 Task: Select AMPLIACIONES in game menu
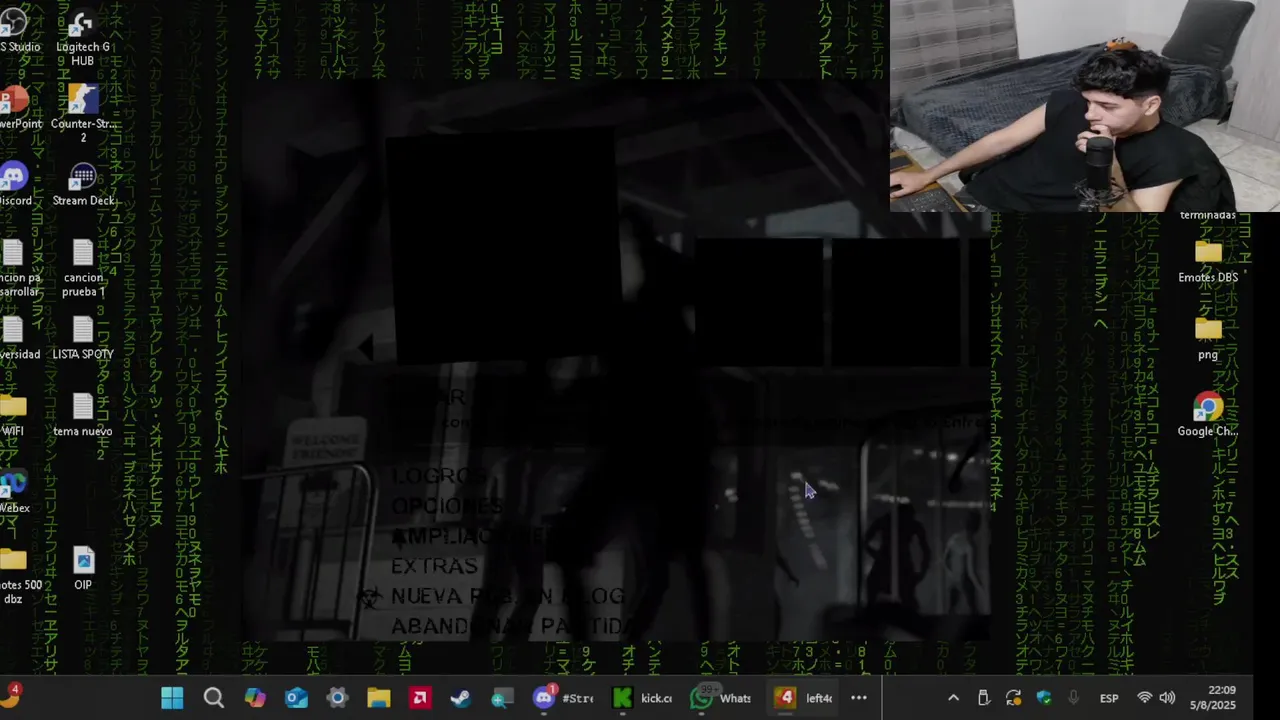click(x=470, y=536)
